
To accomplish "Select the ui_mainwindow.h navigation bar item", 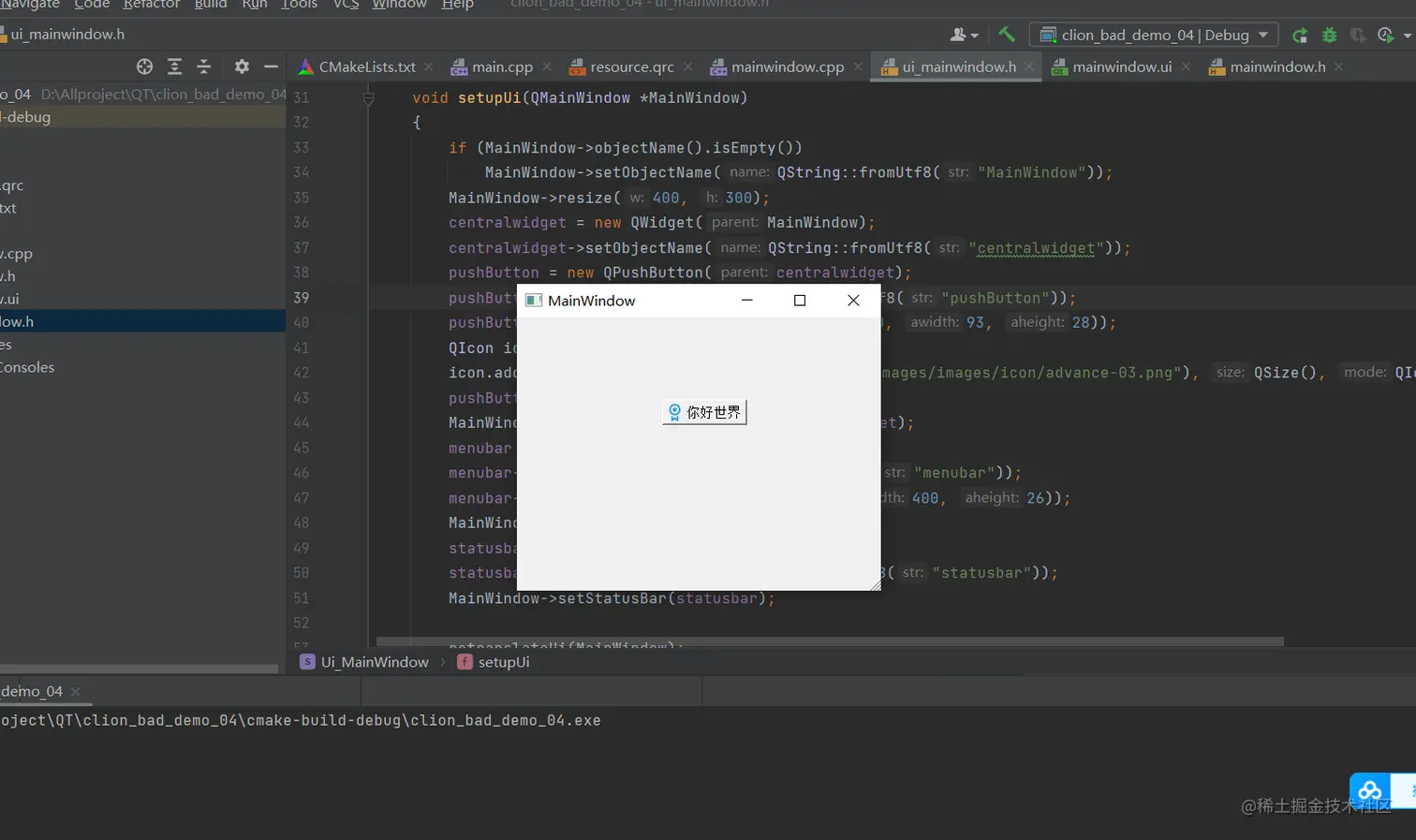I will 63,35.
